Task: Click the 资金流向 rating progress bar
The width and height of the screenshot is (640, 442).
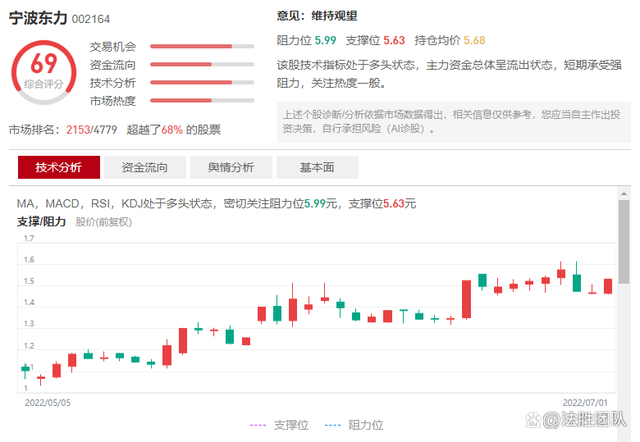Action: tap(202, 64)
